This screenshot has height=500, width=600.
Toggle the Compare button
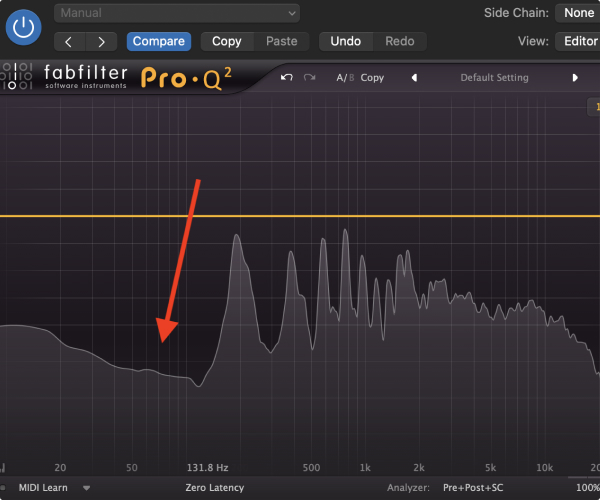(x=159, y=41)
